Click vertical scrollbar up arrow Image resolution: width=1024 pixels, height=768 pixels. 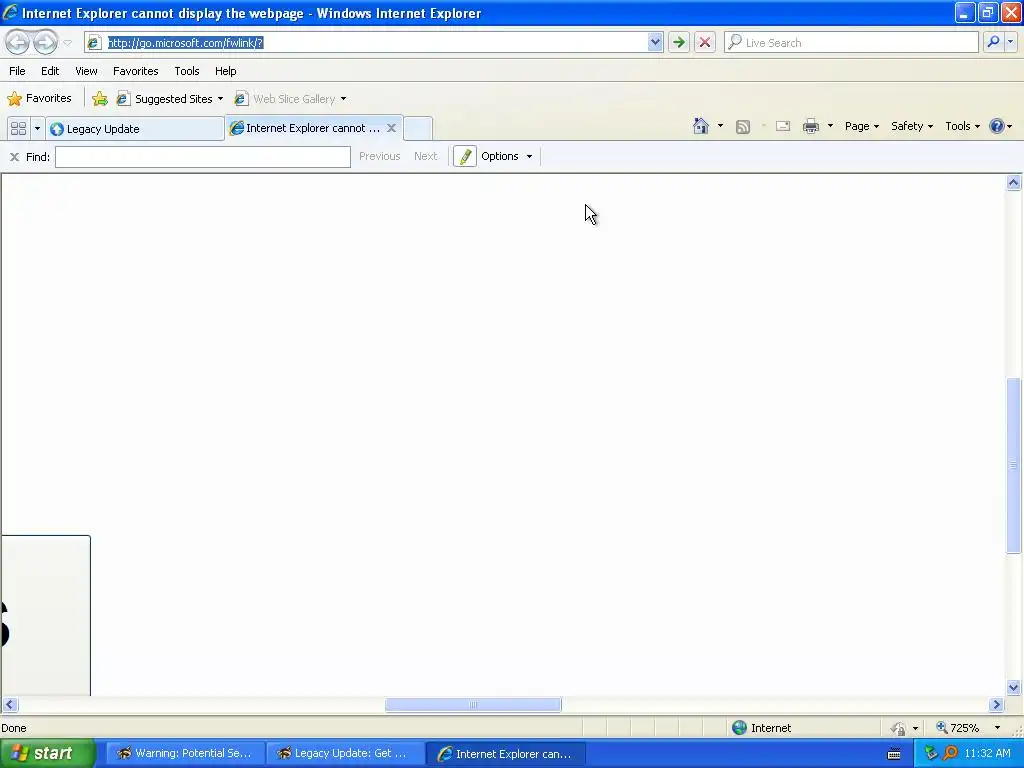tap(1014, 182)
